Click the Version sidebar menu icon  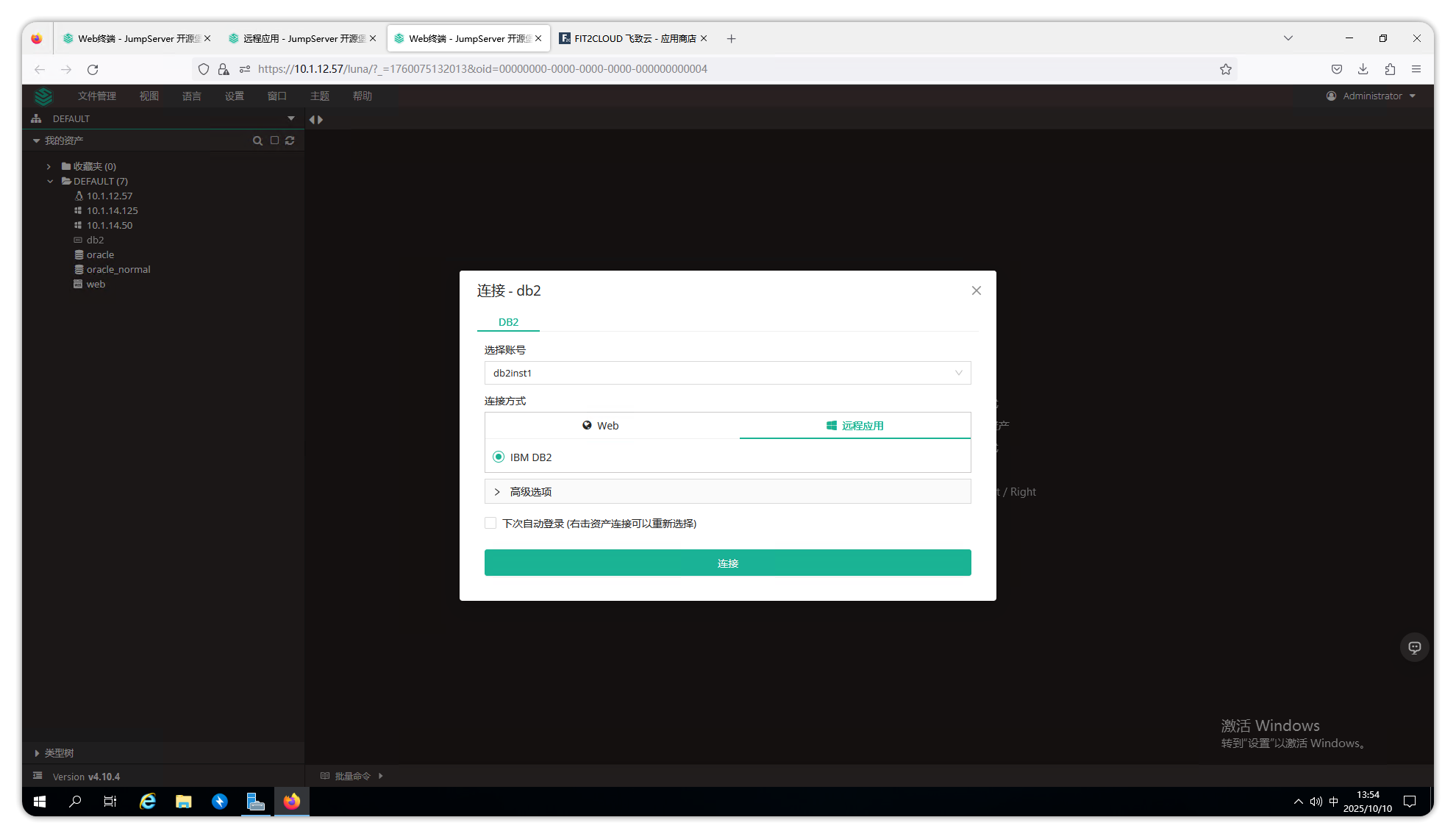tap(38, 776)
